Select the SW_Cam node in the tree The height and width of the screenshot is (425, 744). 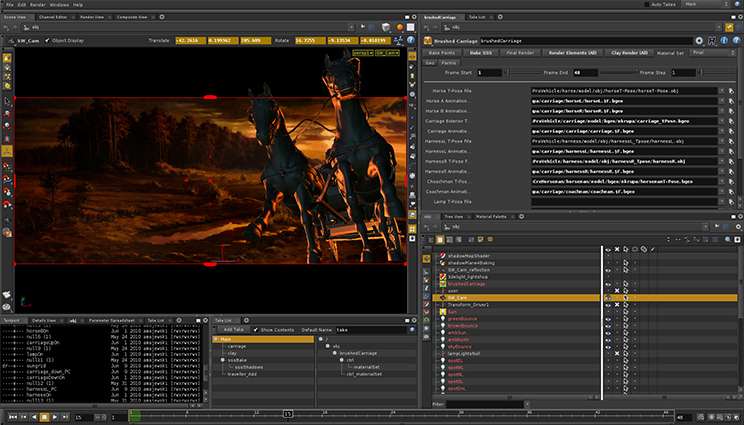point(457,298)
